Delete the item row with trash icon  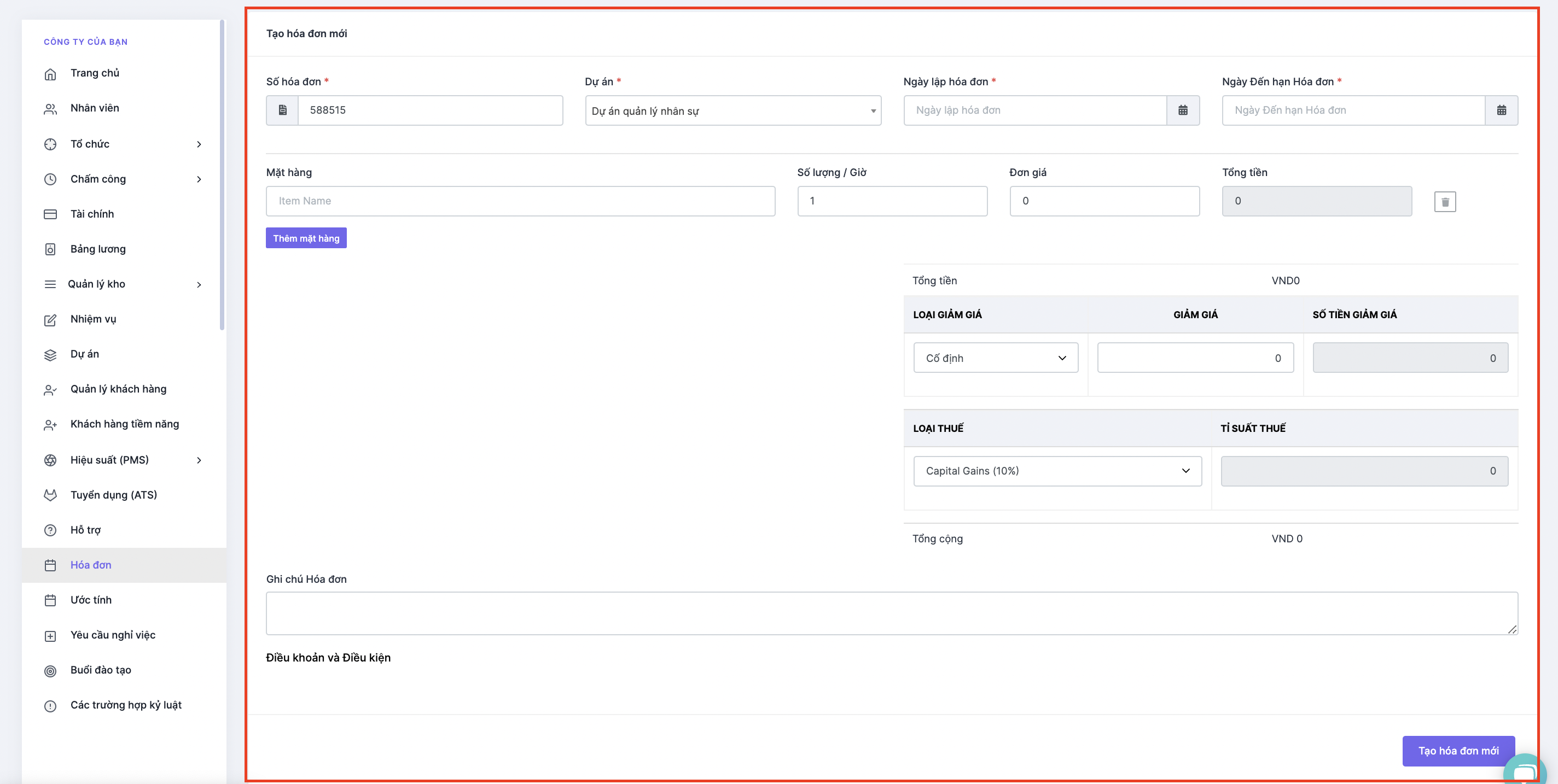[x=1445, y=201]
